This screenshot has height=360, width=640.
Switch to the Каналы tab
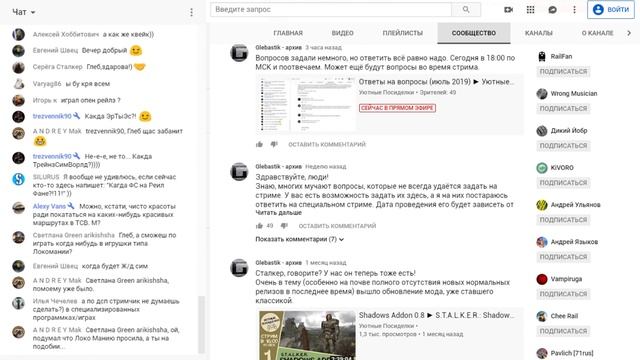[x=539, y=33]
